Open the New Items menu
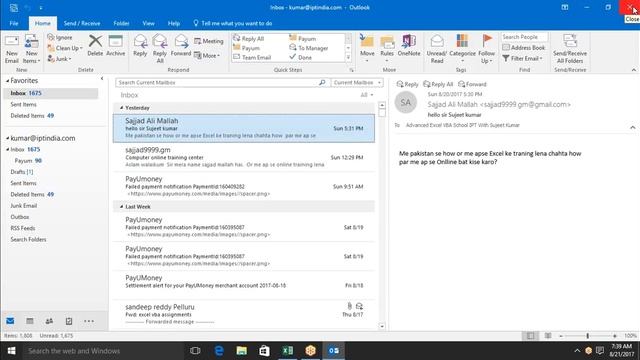This screenshot has height=360, width=640. tap(31, 49)
